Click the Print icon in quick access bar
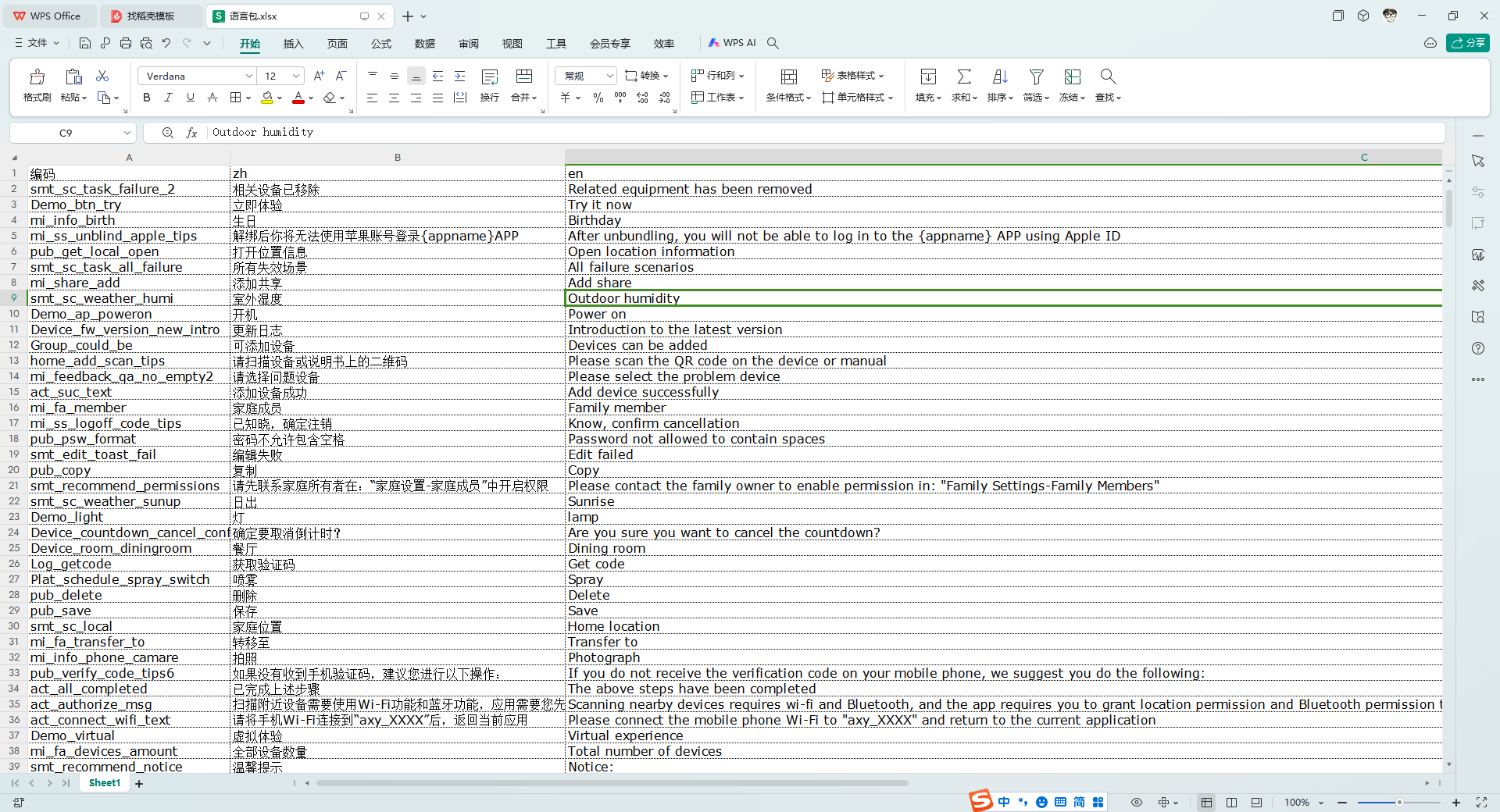Viewport: 1500px width, 812px height. point(126,43)
